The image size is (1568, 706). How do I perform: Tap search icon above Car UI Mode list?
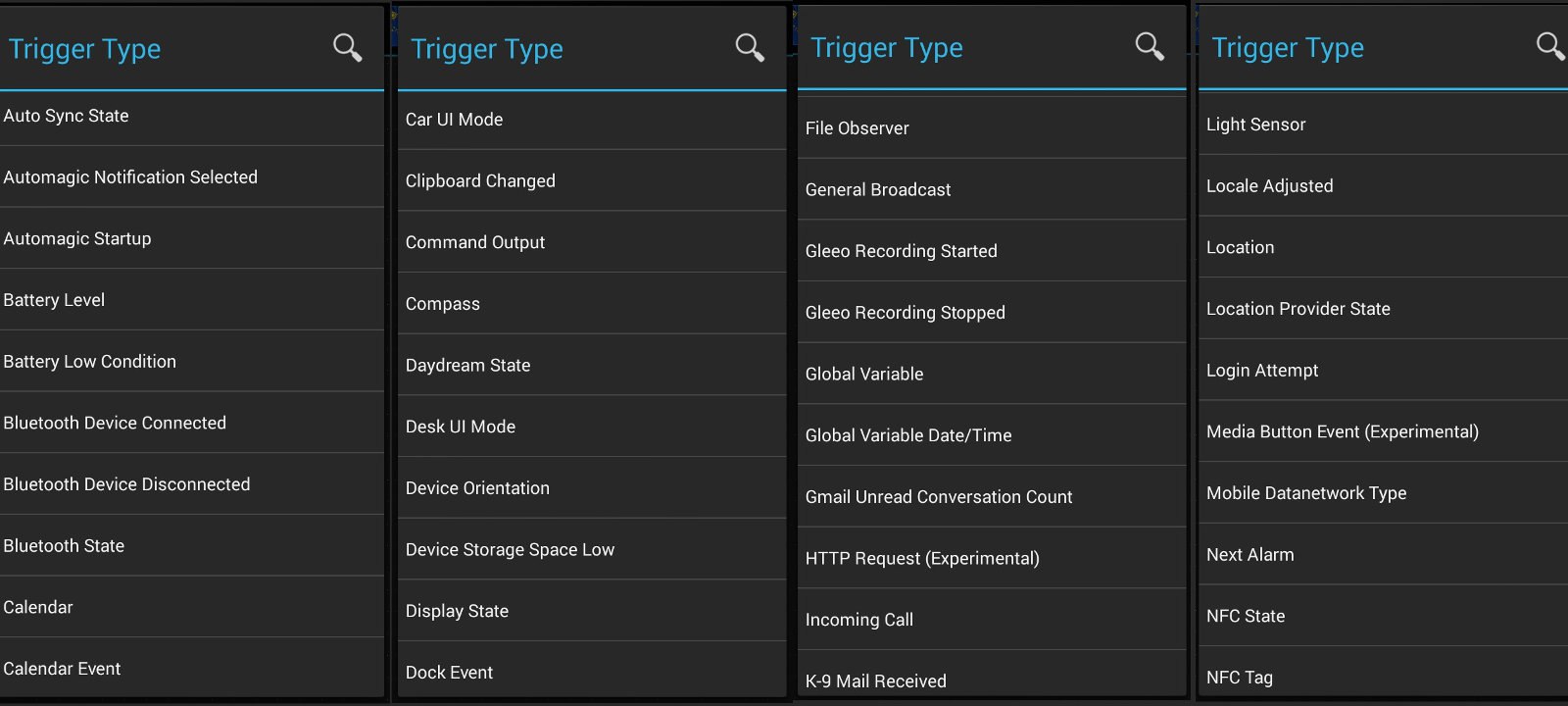pos(750,47)
